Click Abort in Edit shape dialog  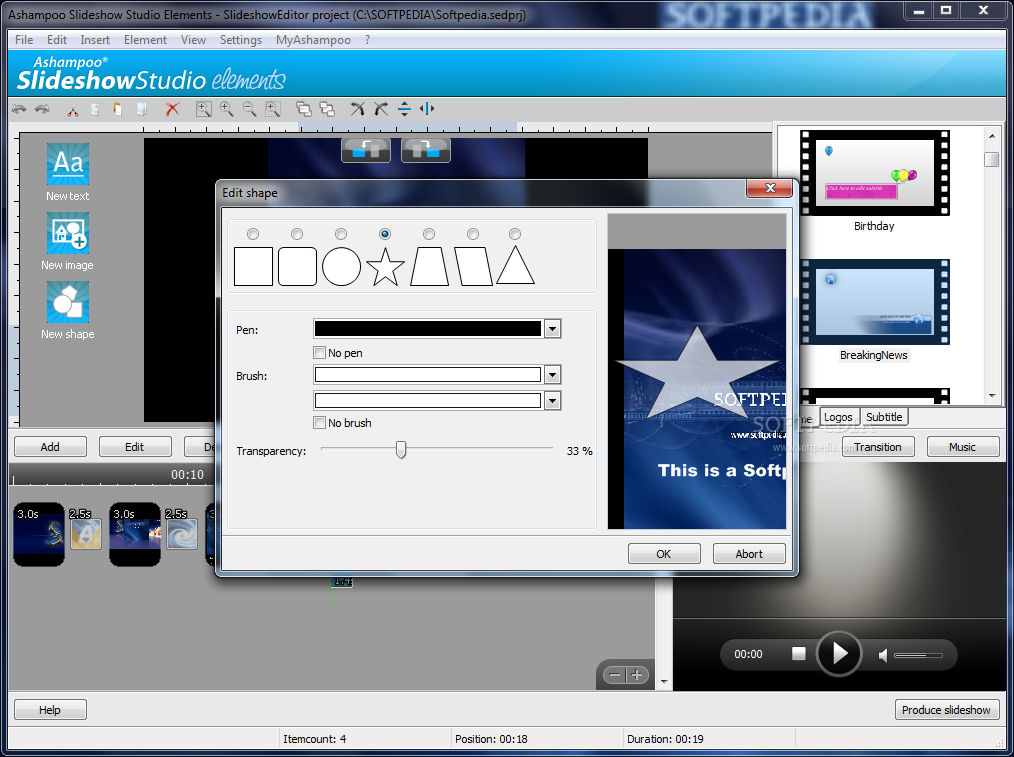pyautogui.click(x=749, y=554)
